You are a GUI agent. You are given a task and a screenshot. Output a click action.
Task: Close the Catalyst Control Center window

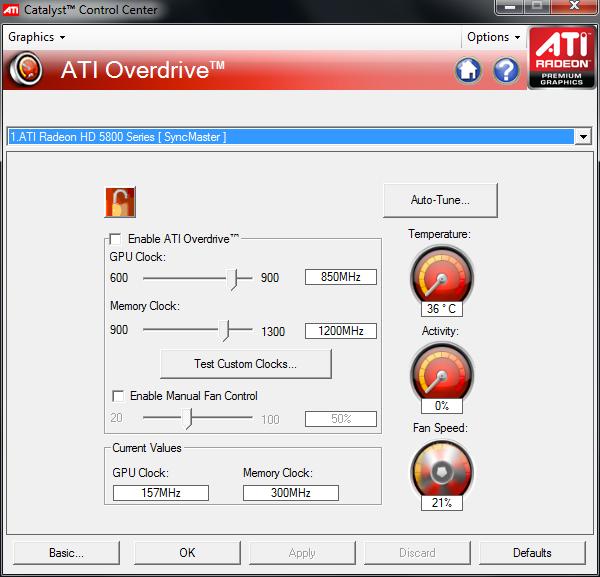click(x=574, y=6)
